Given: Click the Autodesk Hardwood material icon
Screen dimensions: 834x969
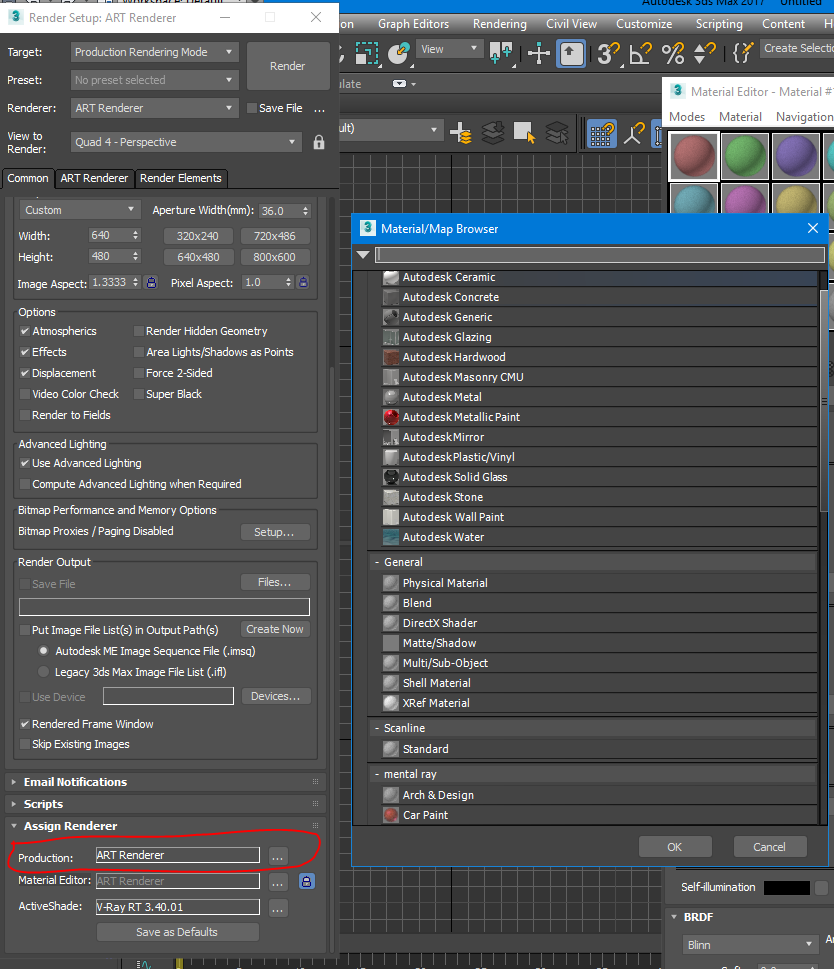Looking at the screenshot, I should point(390,357).
